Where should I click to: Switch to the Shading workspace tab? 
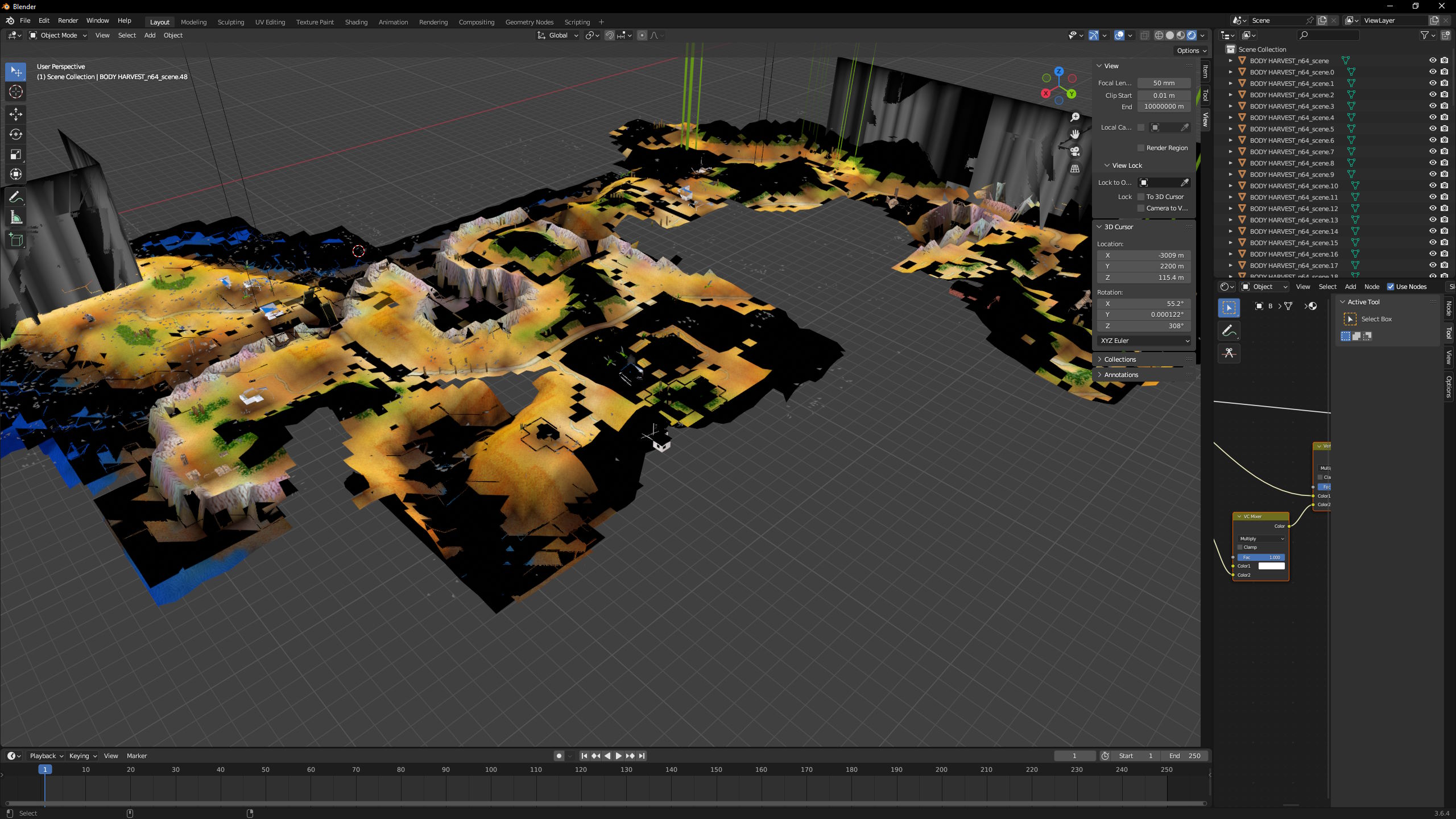pyautogui.click(x=356, y=22)
